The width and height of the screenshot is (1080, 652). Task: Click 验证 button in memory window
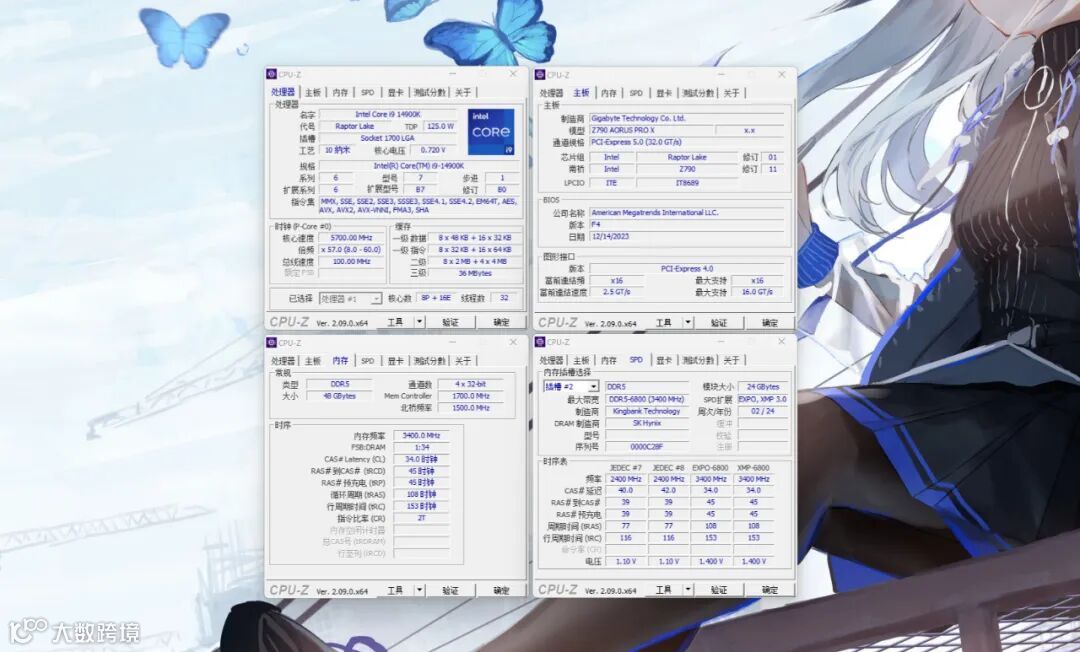pos(450,590)
